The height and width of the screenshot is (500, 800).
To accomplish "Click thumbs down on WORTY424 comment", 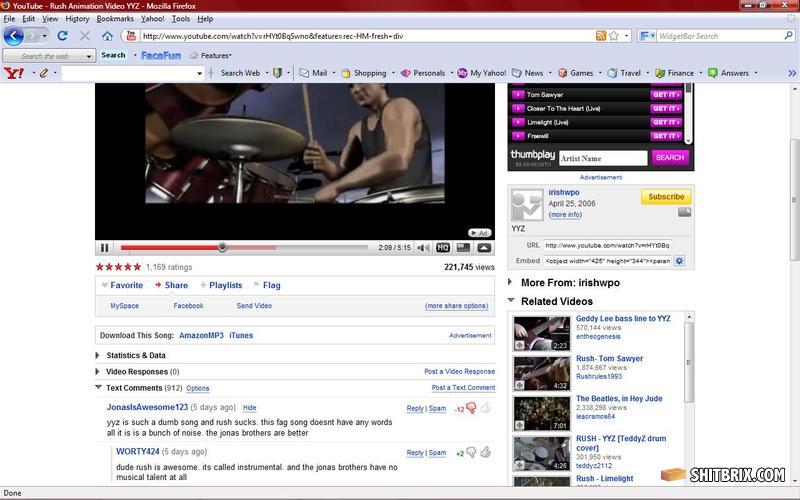I will 471,453.
